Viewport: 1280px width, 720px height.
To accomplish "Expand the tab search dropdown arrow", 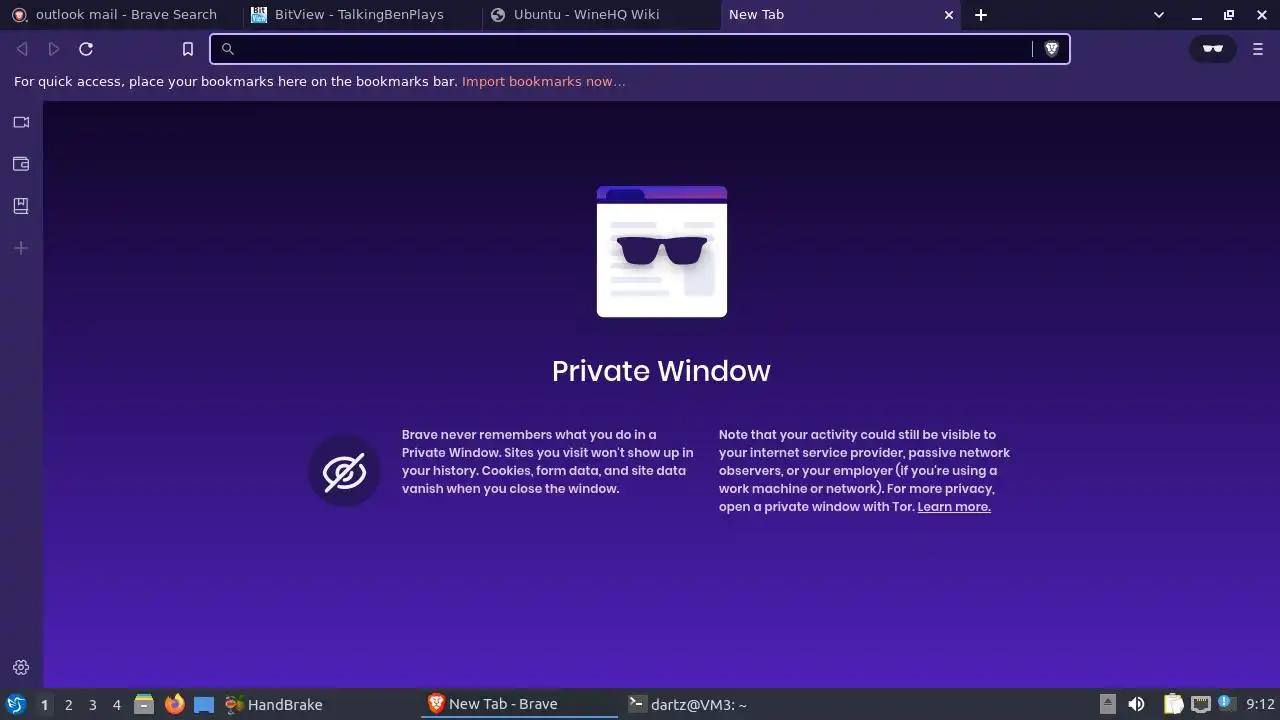I will point(1159,15).
